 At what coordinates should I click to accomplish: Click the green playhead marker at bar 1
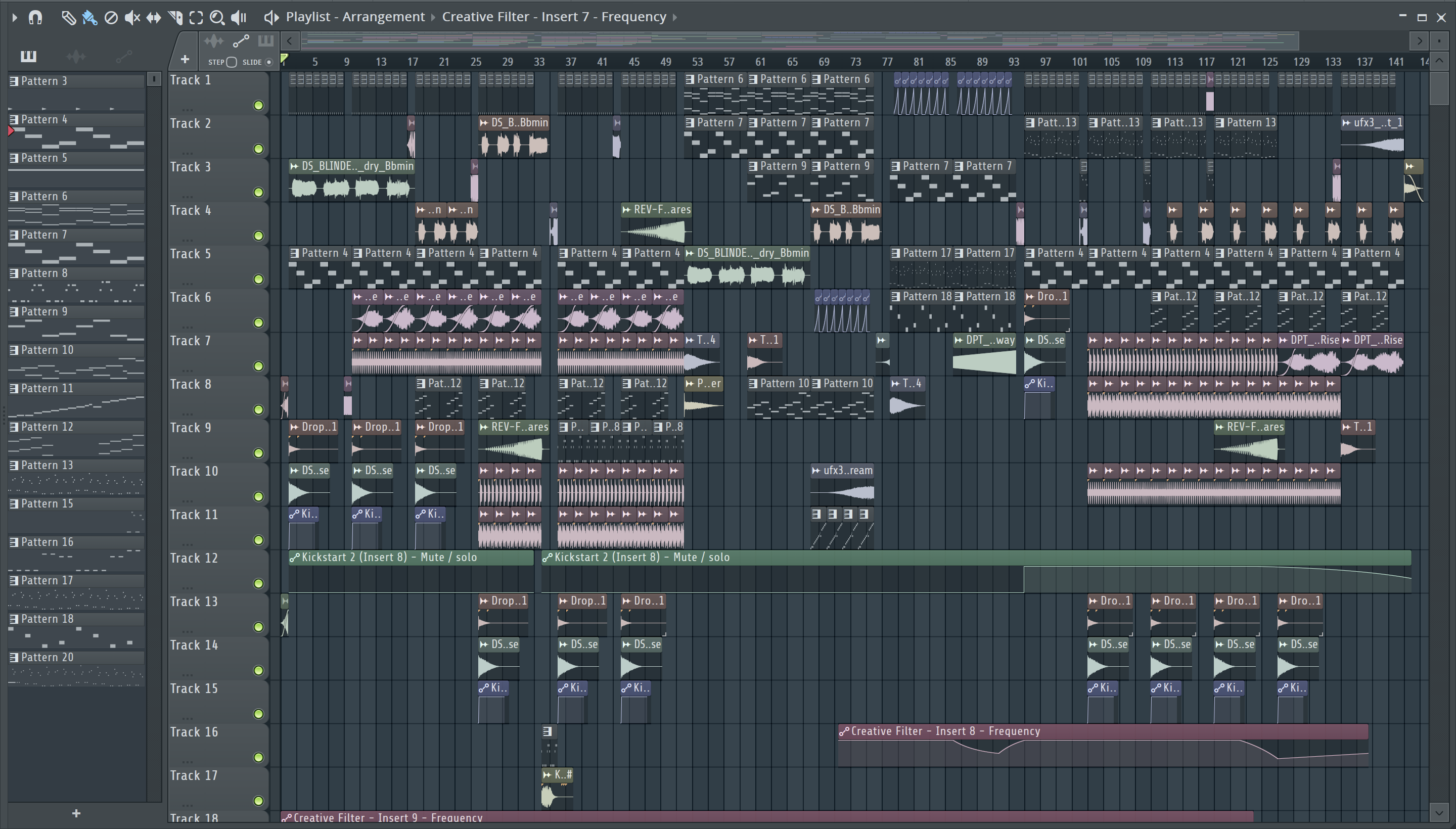[x=284, y=58]
